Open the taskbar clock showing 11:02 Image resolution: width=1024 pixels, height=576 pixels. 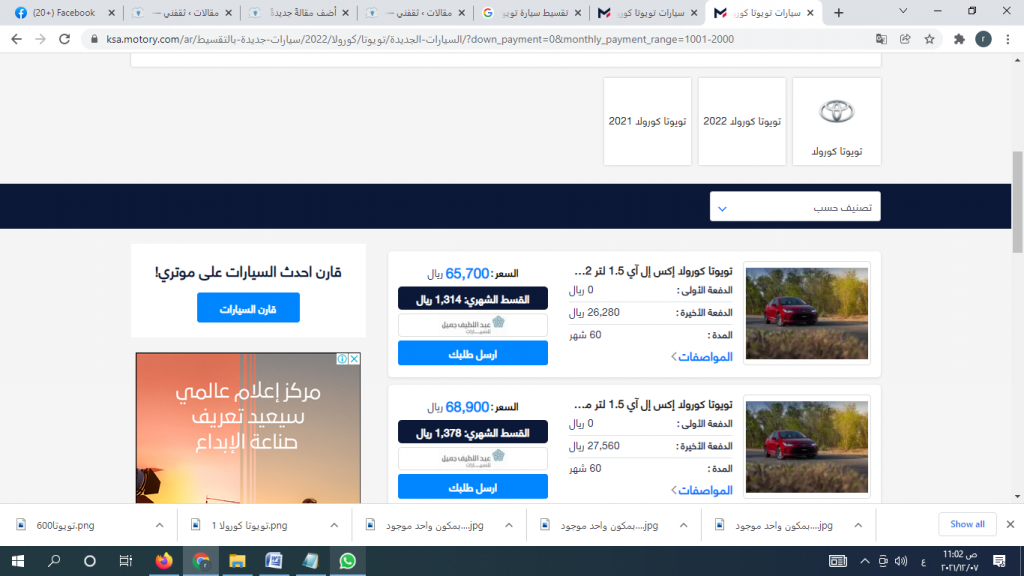[959, 561]
